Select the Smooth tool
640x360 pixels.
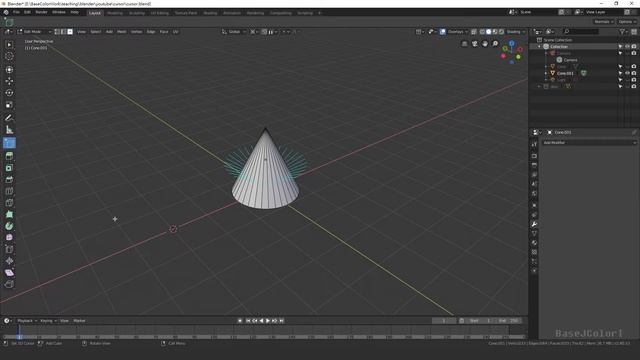point(9,238)
